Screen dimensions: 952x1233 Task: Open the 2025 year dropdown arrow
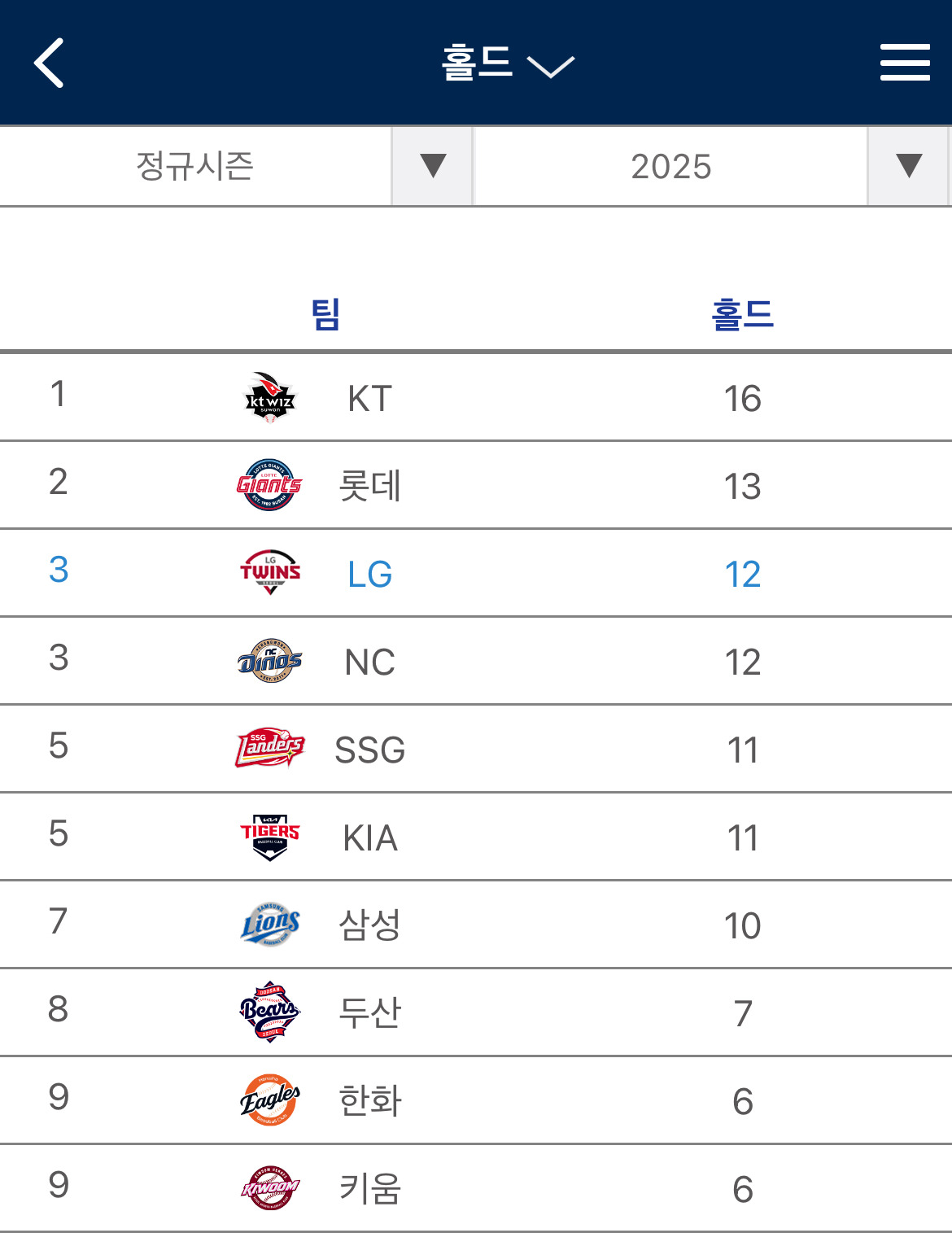click(908, 166)
